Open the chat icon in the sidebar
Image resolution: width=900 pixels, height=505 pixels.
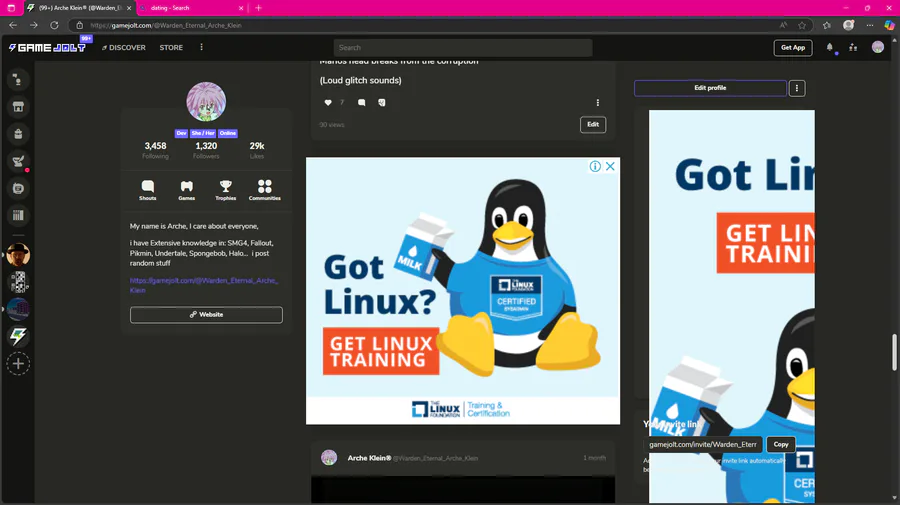pyautogui.click(x=18, y=188)
